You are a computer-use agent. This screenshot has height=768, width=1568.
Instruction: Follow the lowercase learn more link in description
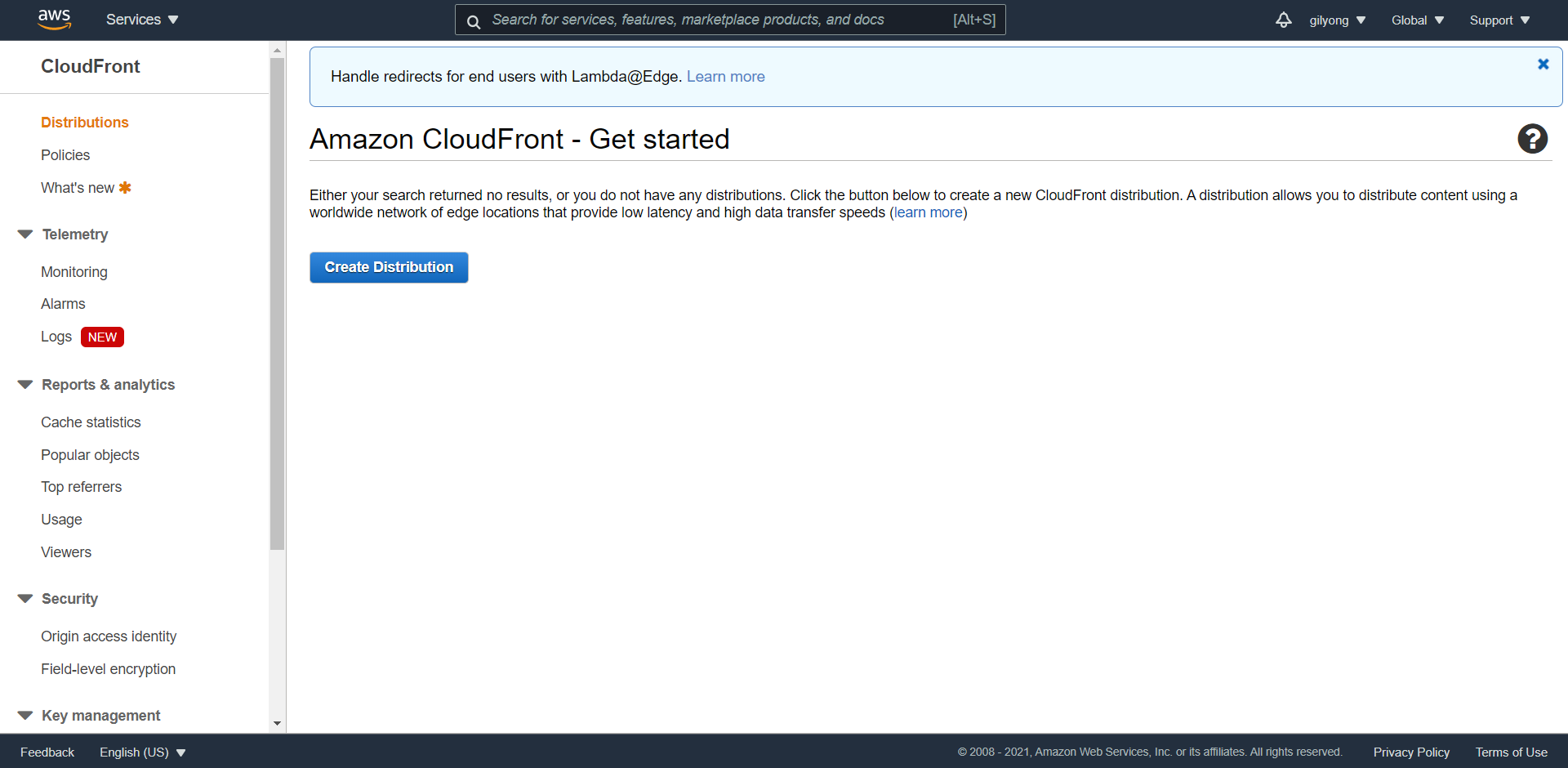928,212
